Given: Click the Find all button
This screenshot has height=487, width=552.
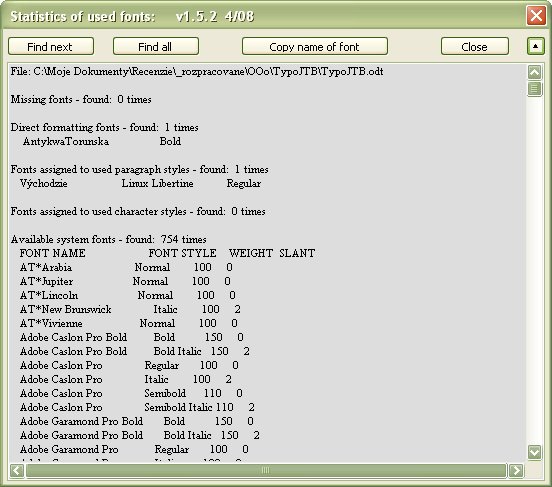Looking at the screenshot, I should (x=156, y=46).
